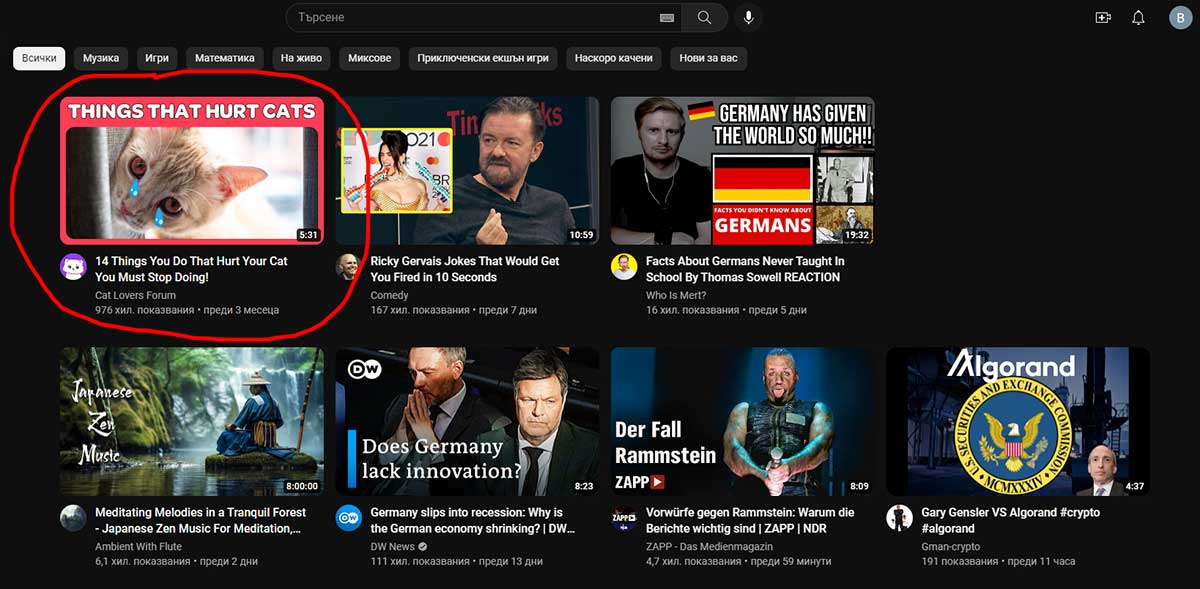Open the DW News channel avatar

(348, 518)
